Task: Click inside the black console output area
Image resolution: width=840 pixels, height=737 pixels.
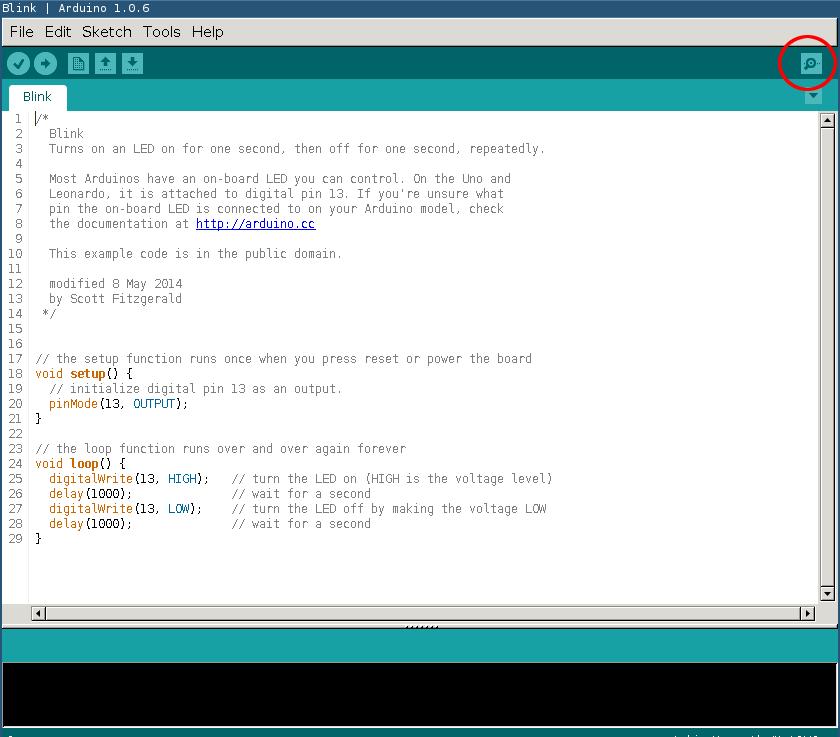Action: pos(420,695)
